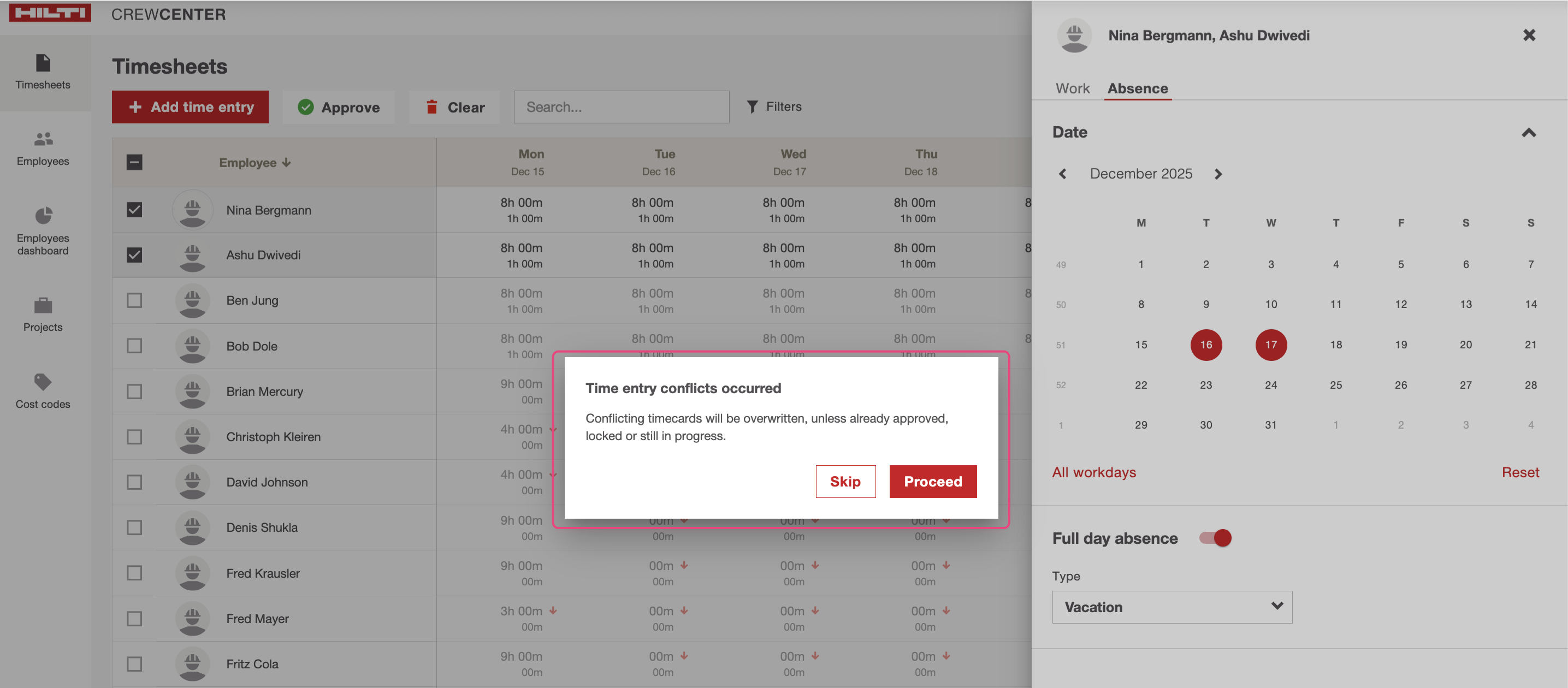Viewport: 1568px width, 688px height.
Task: Open the Projects briefcase icon
Action: [x=43, y=305]
